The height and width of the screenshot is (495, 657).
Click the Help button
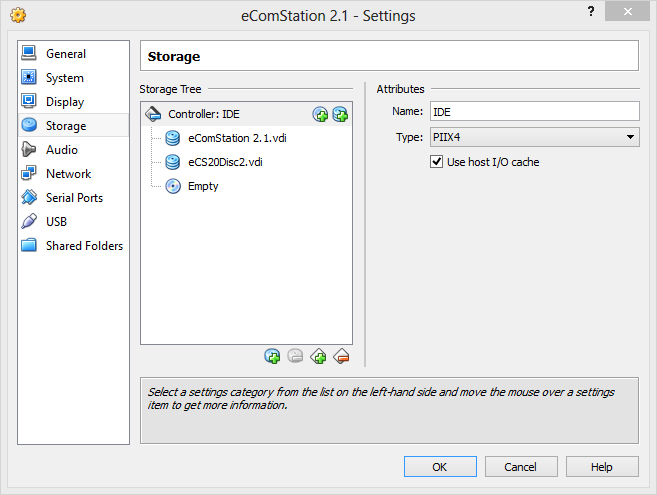point(602,466)
